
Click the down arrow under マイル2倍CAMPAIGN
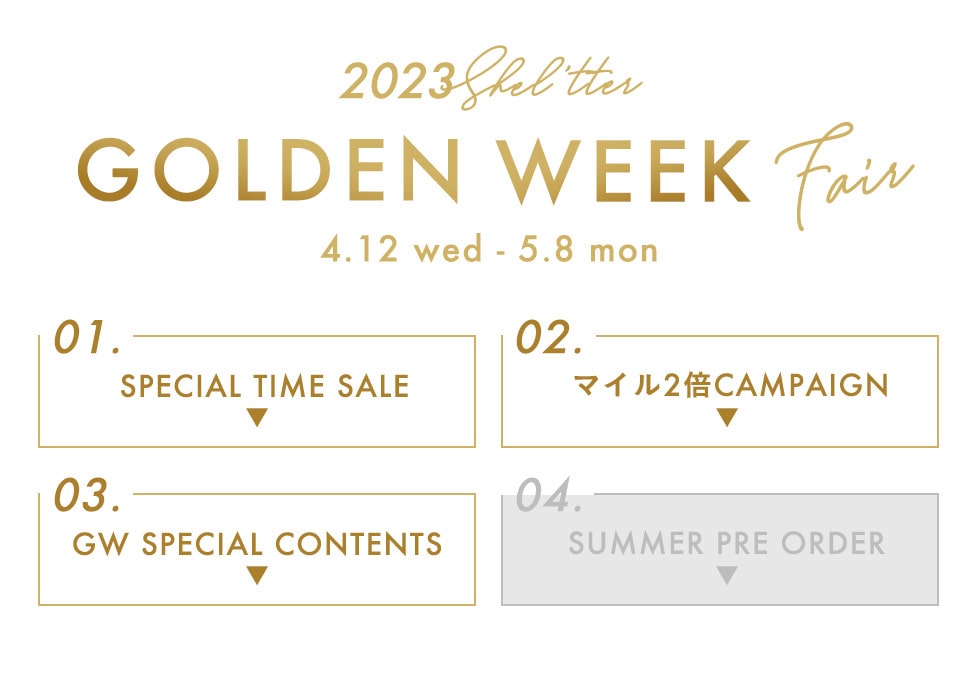click(727, 418)
